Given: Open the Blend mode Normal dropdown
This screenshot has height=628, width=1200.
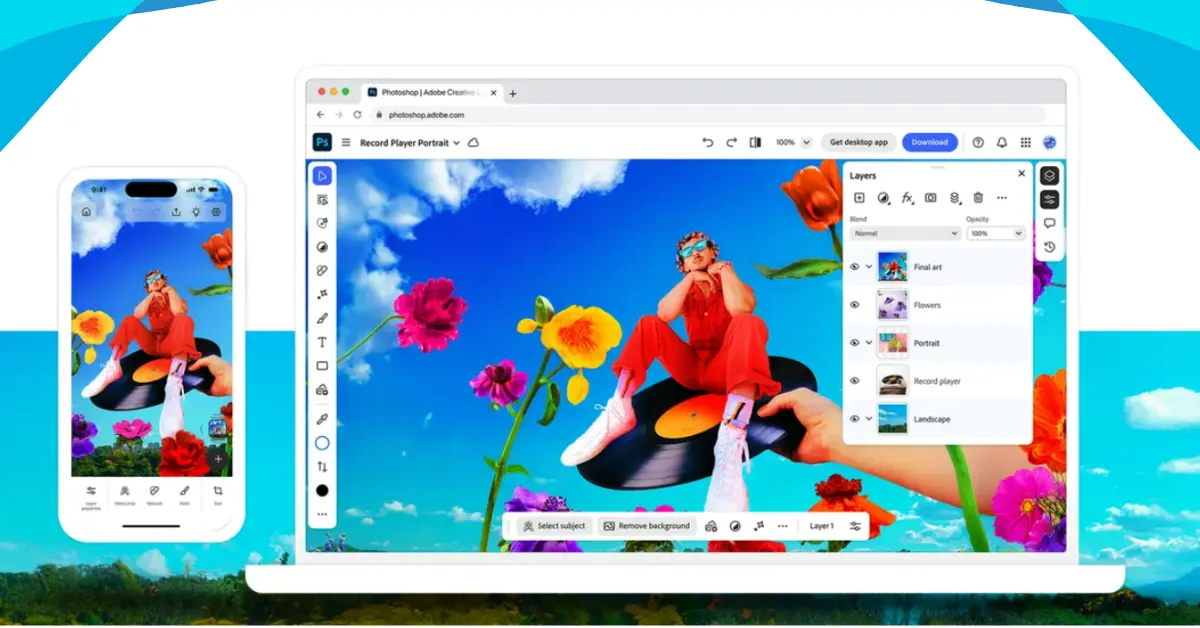Looking at the screenshot, I should [905, 233].
